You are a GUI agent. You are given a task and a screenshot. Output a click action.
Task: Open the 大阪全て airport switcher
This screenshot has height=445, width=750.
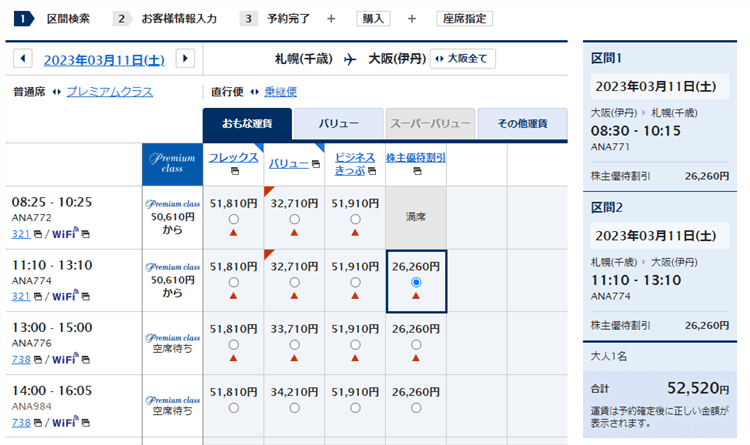462,59
